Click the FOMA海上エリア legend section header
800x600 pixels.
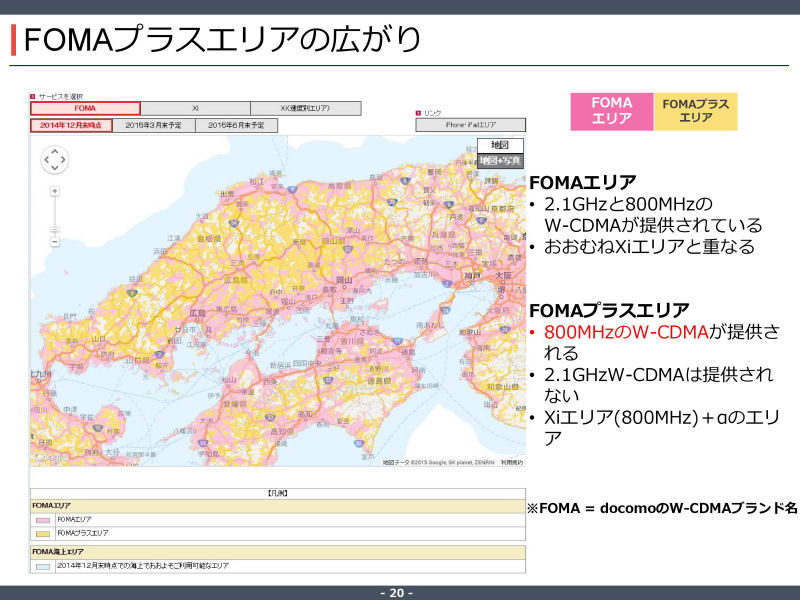coord(278,552)
